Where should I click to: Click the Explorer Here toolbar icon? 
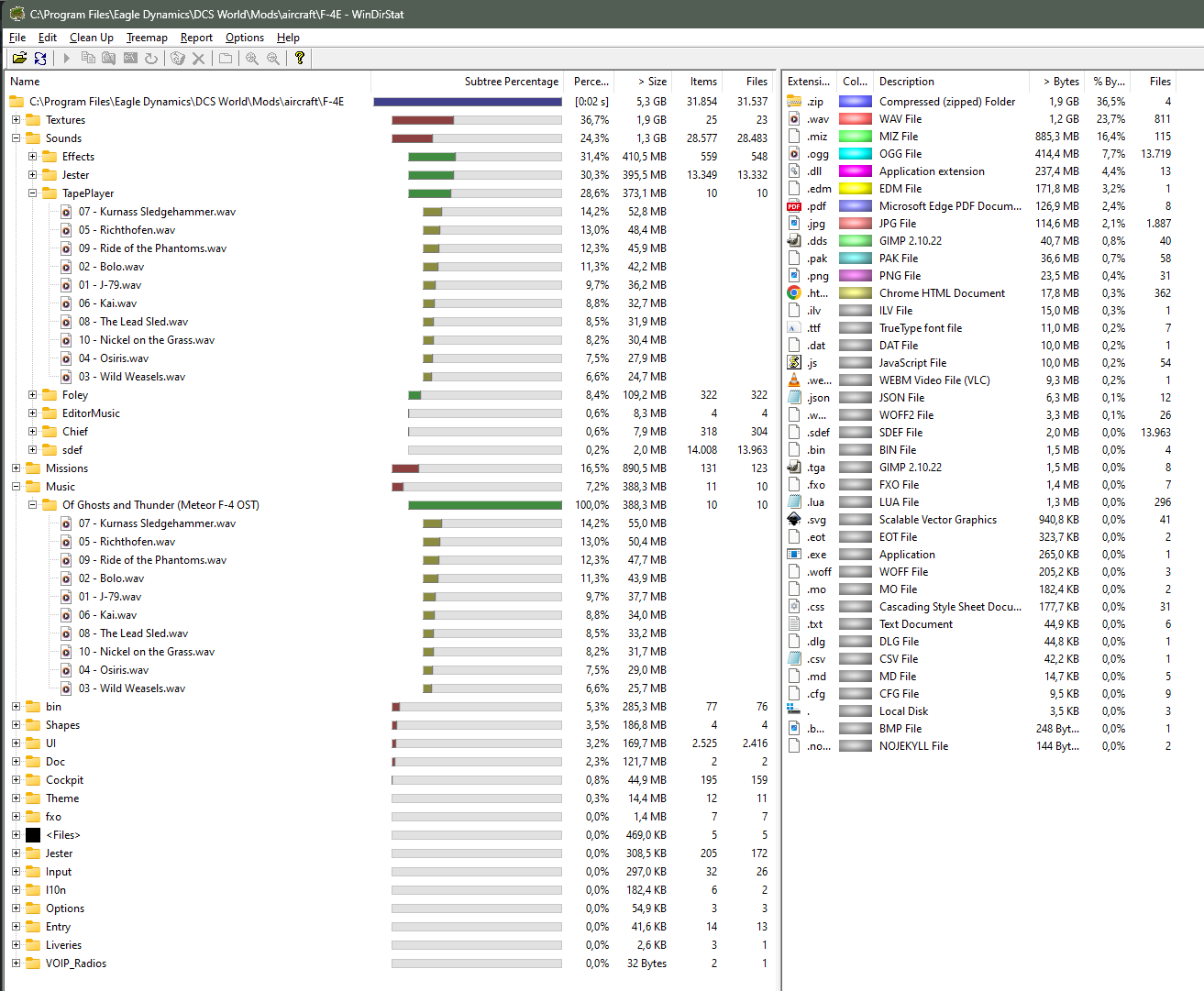click(x=109, y=58)
